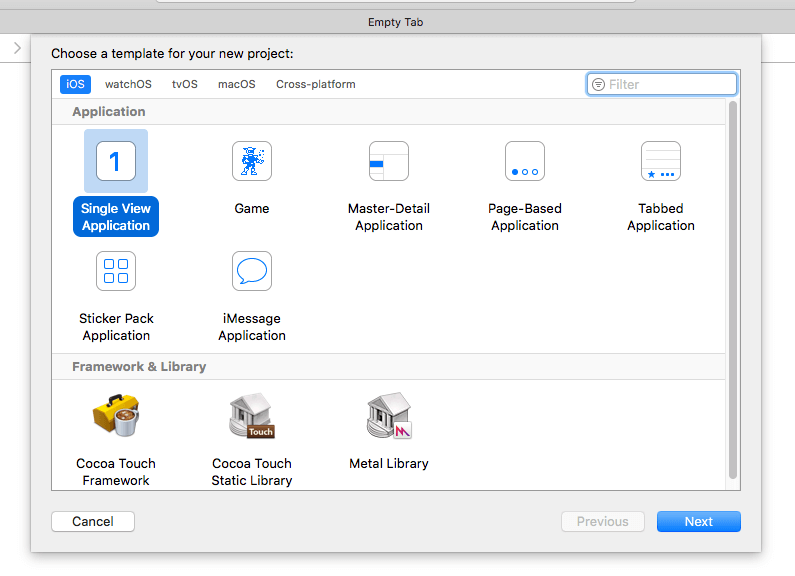This screenshot has width=795, height=576.
Task: Select Cocoa Touch Static Library icon
Action: coord(252,417)
